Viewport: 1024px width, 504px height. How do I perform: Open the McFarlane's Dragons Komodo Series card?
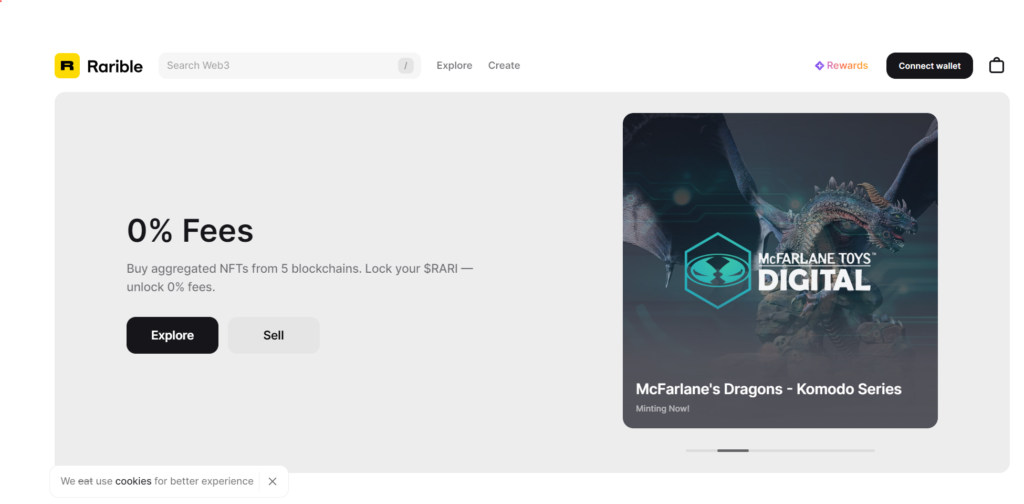point(780,270)
